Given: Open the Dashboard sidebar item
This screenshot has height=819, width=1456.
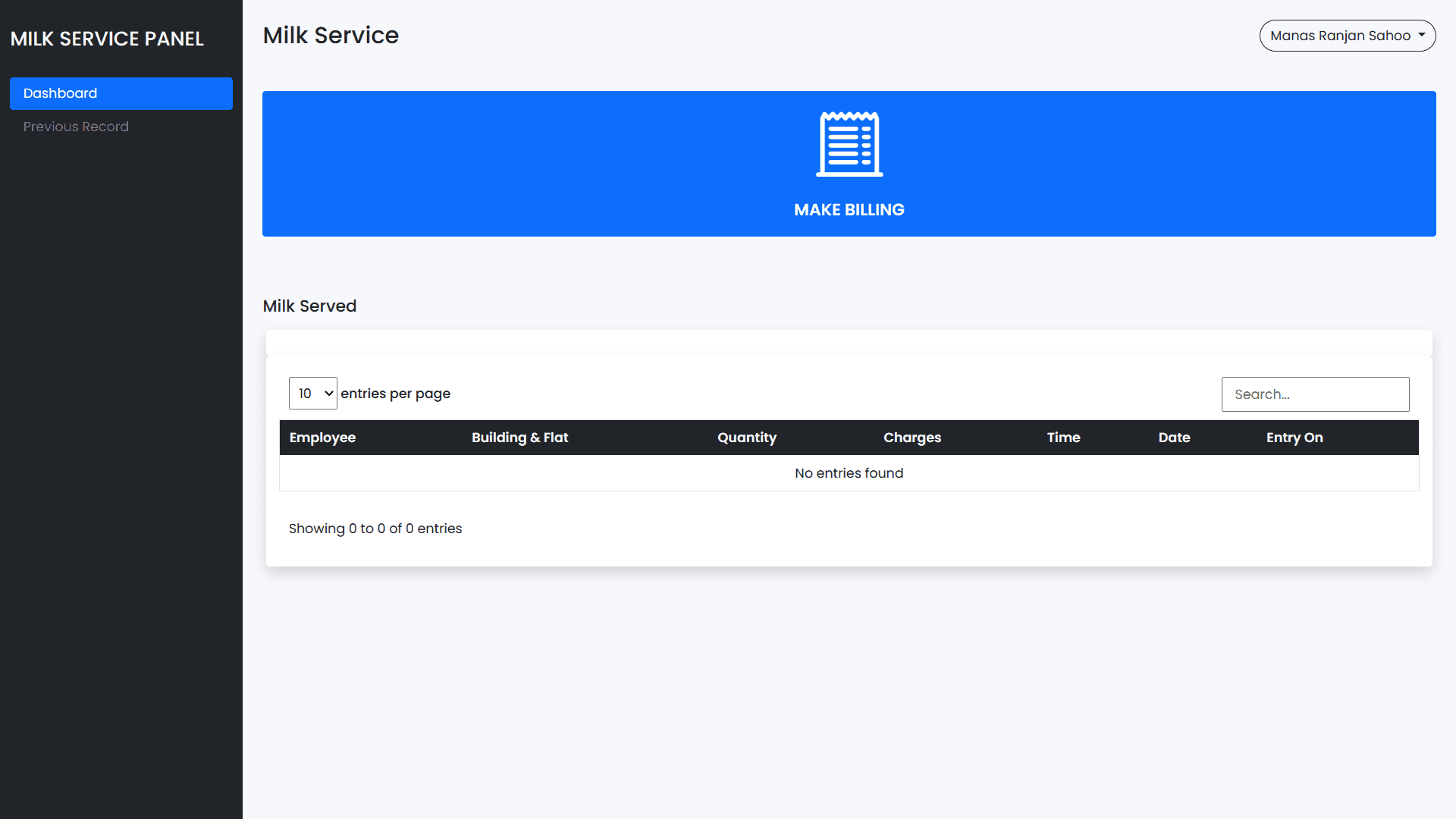Looking at the screenshot, I should tap(121, 93).
